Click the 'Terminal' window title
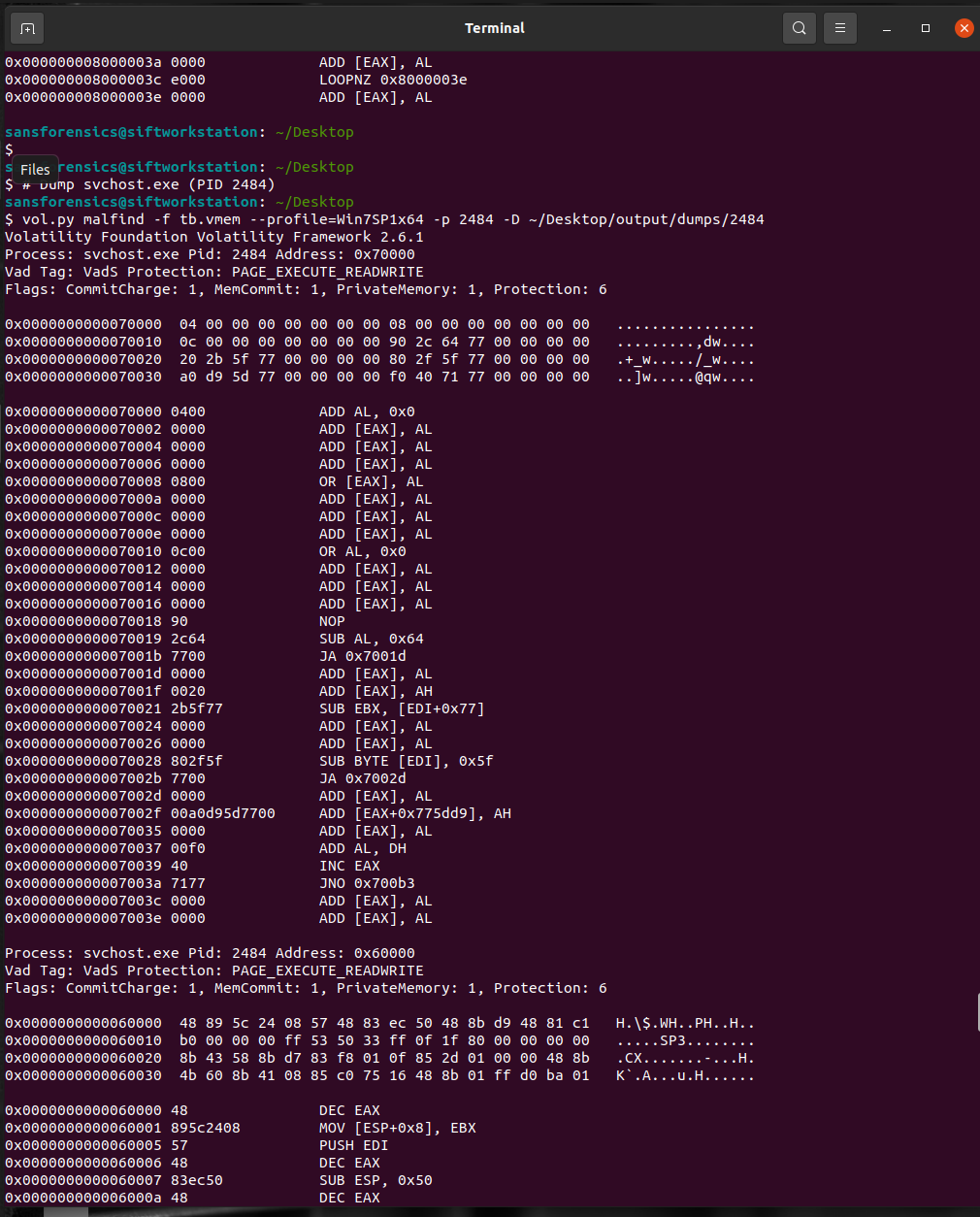 coord(495,28)
